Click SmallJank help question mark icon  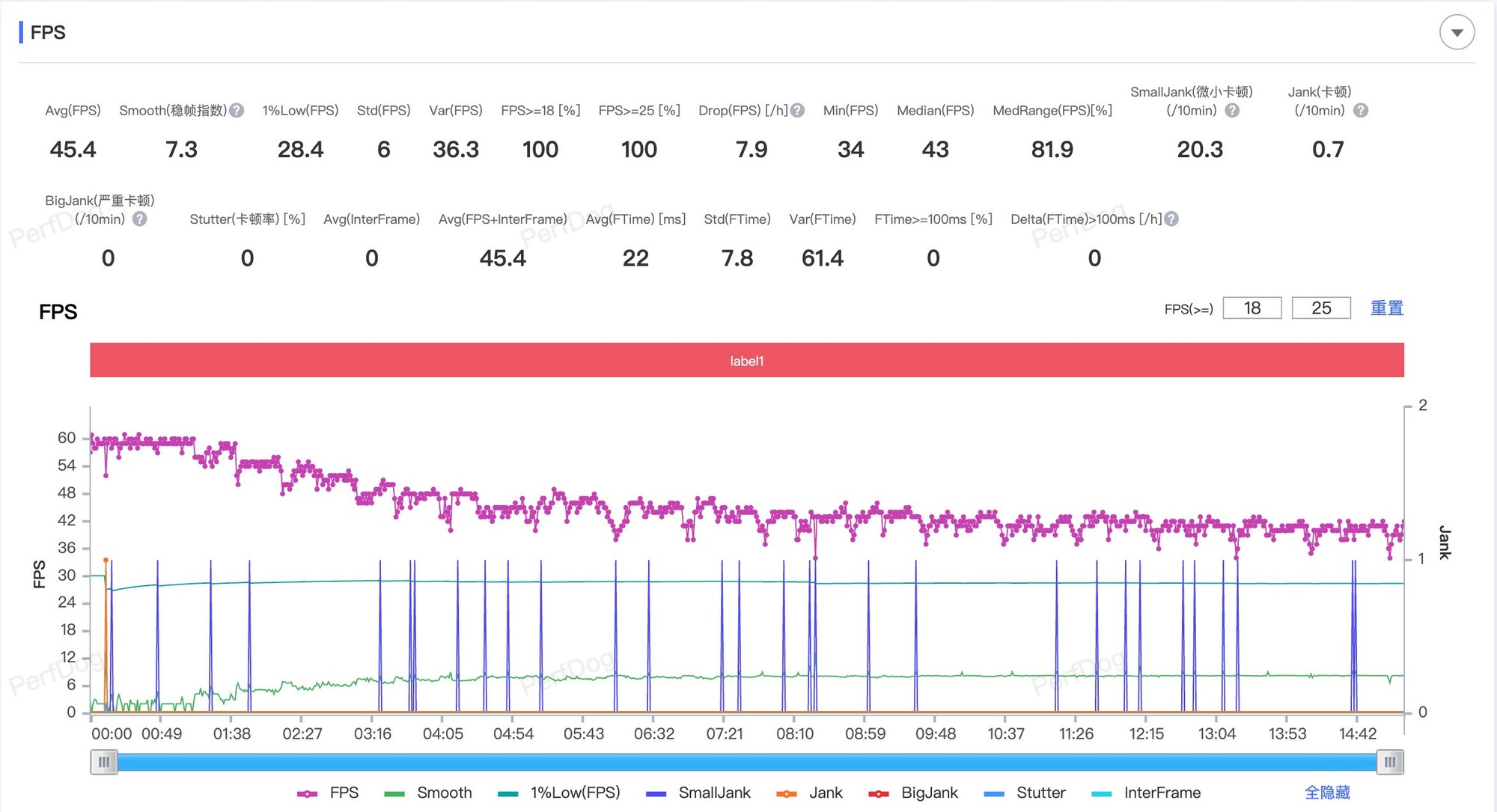(1232, 111)
